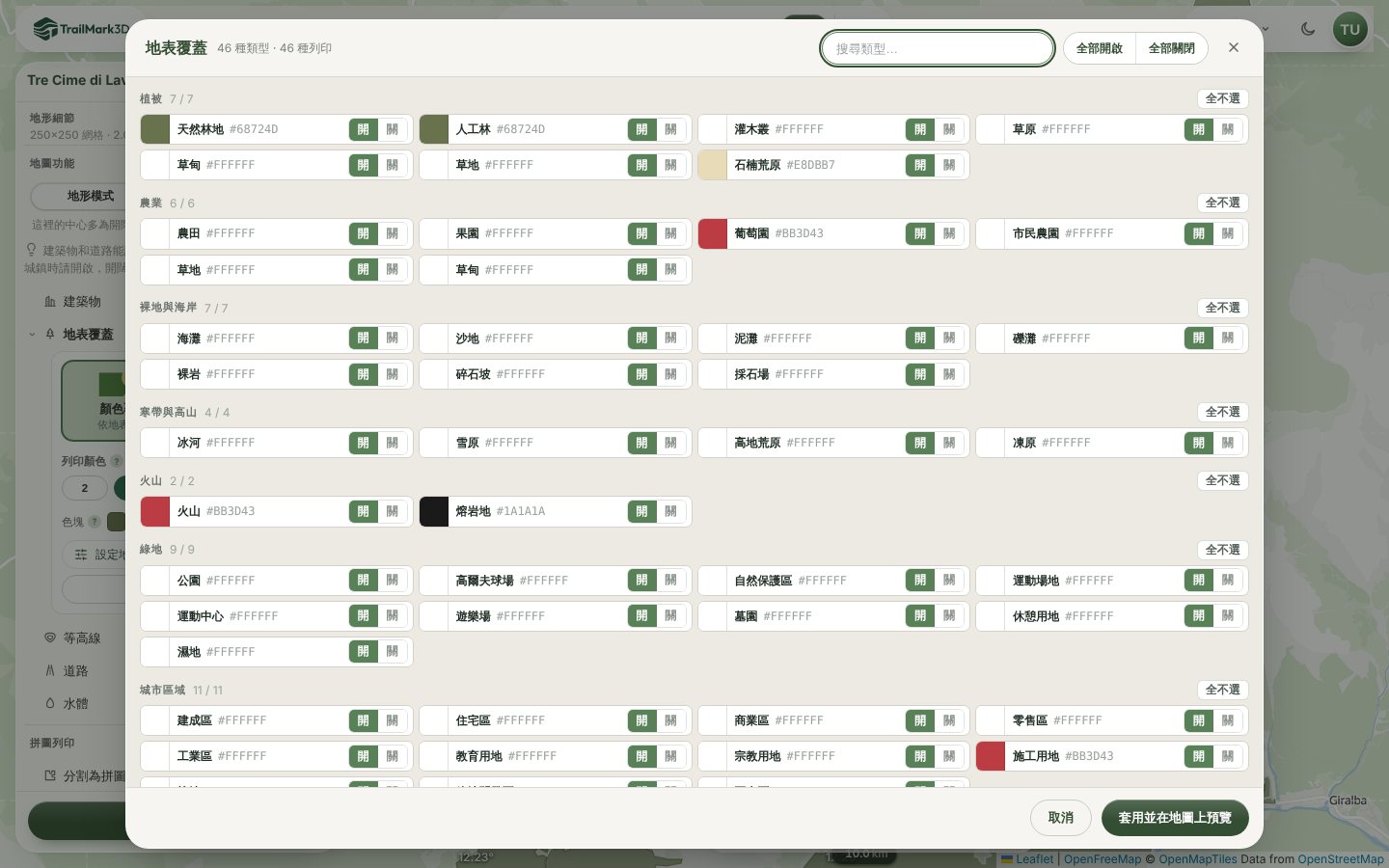Turn off 天然林地 with its 關 toggle

click(393, 129)
